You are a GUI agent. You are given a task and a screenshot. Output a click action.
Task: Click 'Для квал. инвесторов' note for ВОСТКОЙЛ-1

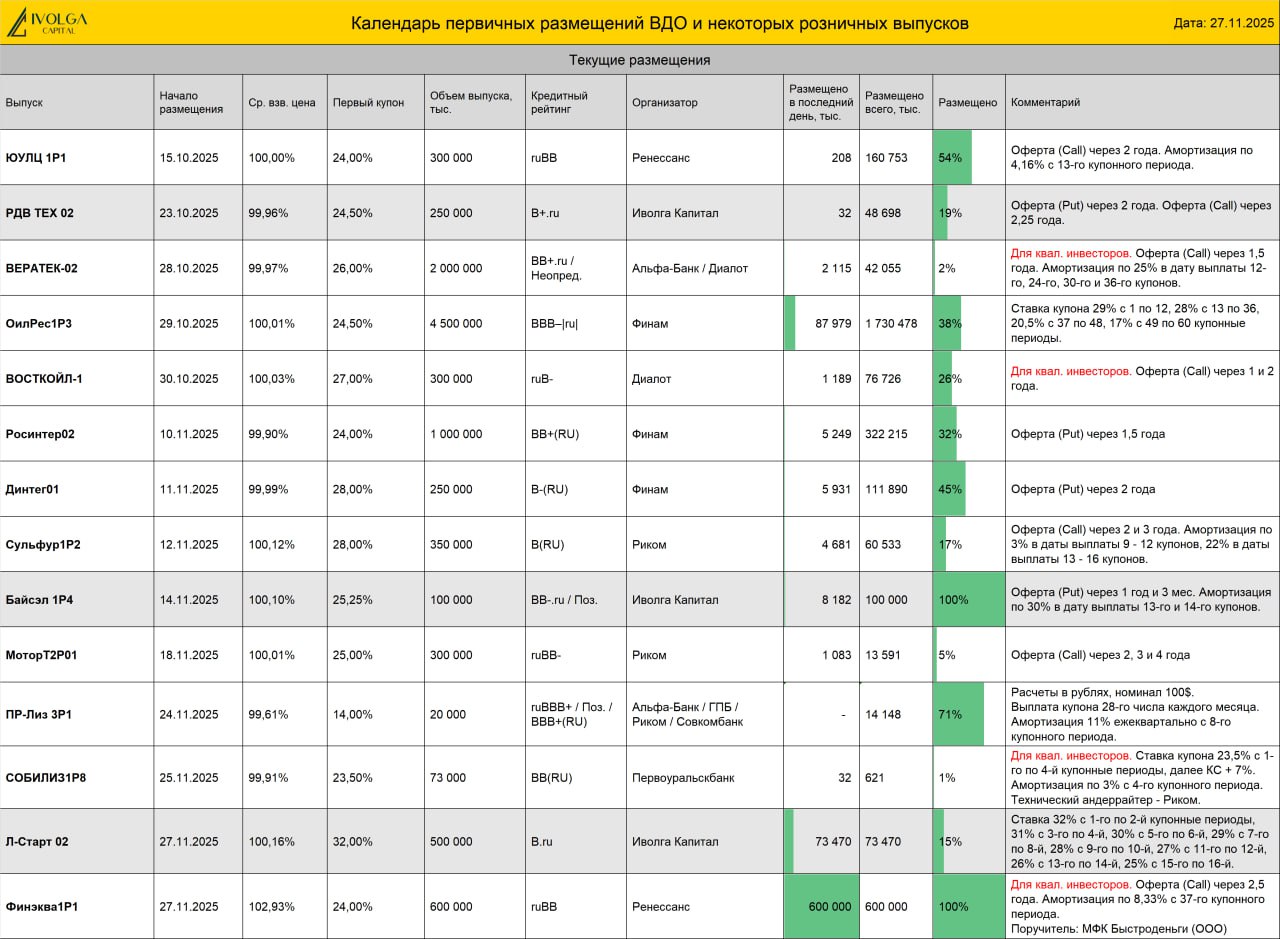click(x=1071, y=371)
